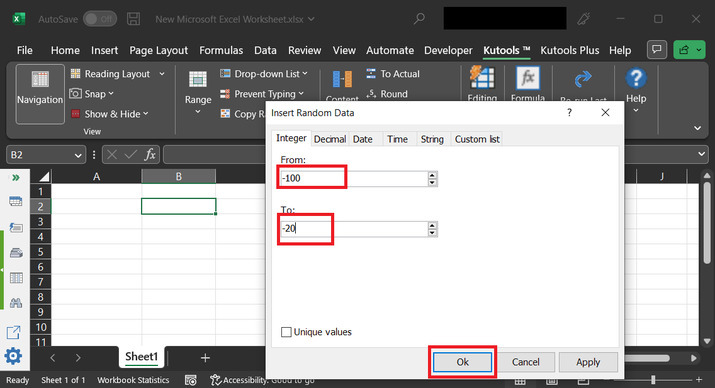Open the Kutools Plus tab
715x388 pixels.
click(570, 50)
